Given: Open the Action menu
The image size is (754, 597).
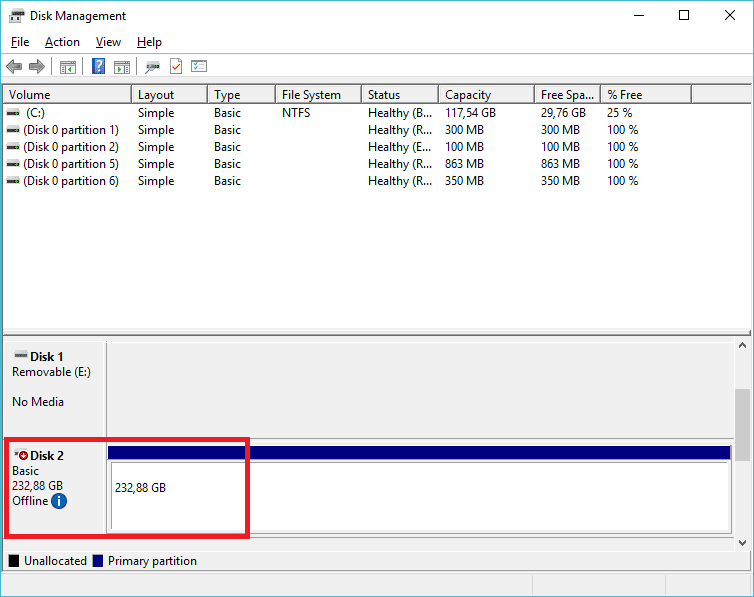Looking at the screenshot, I should coord(62,42).
